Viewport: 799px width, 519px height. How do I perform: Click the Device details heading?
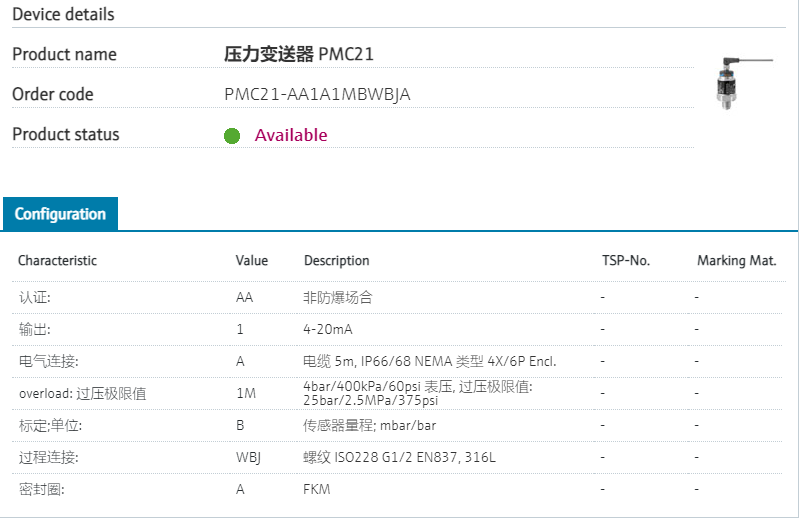63,14
